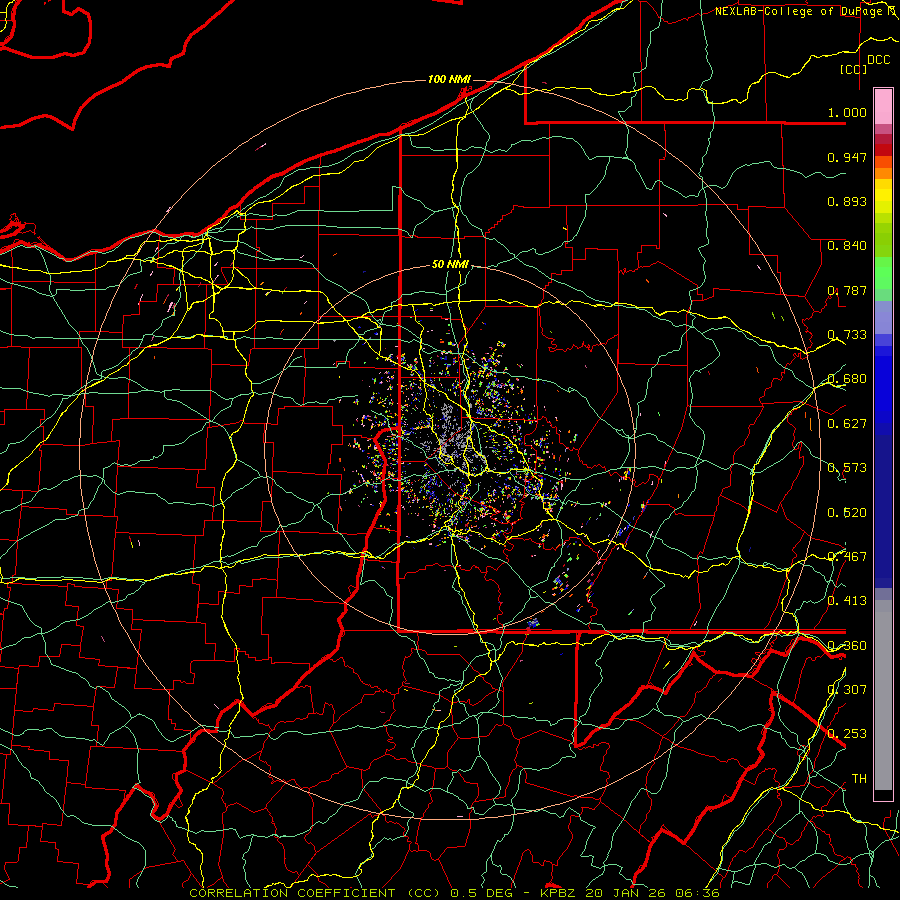Click the 100 NMI range ring label

point(449,79)
